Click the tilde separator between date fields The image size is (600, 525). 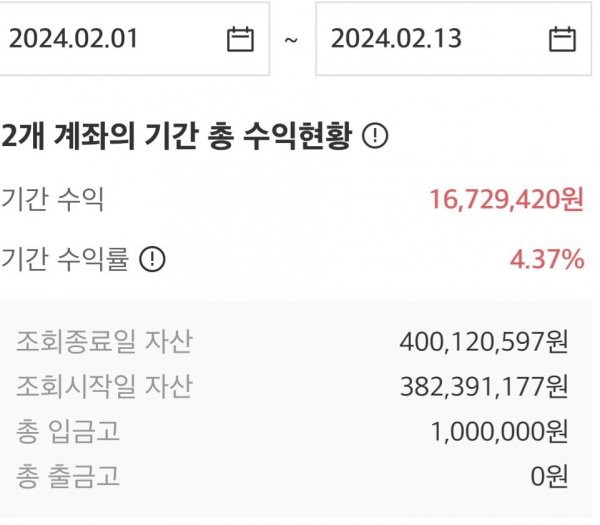pos(291,40)
